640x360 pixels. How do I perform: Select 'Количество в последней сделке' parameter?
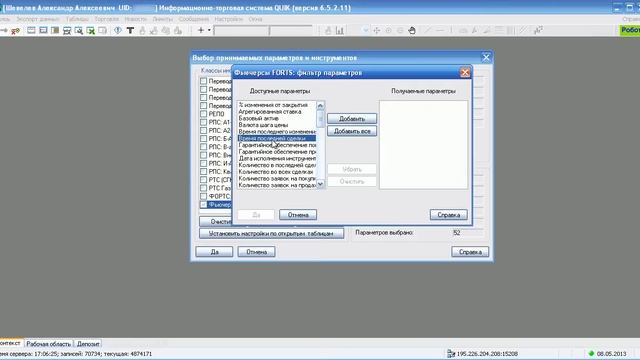point(277,165)
